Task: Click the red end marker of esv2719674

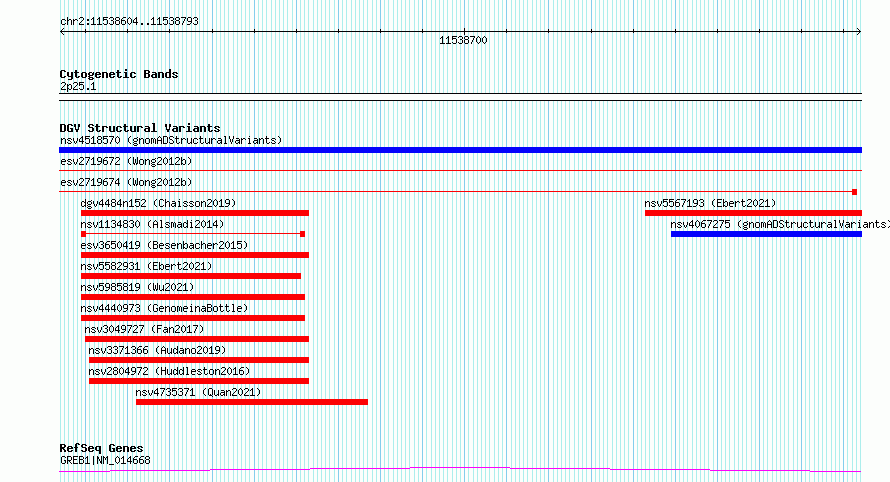Action: click(854, 192)
